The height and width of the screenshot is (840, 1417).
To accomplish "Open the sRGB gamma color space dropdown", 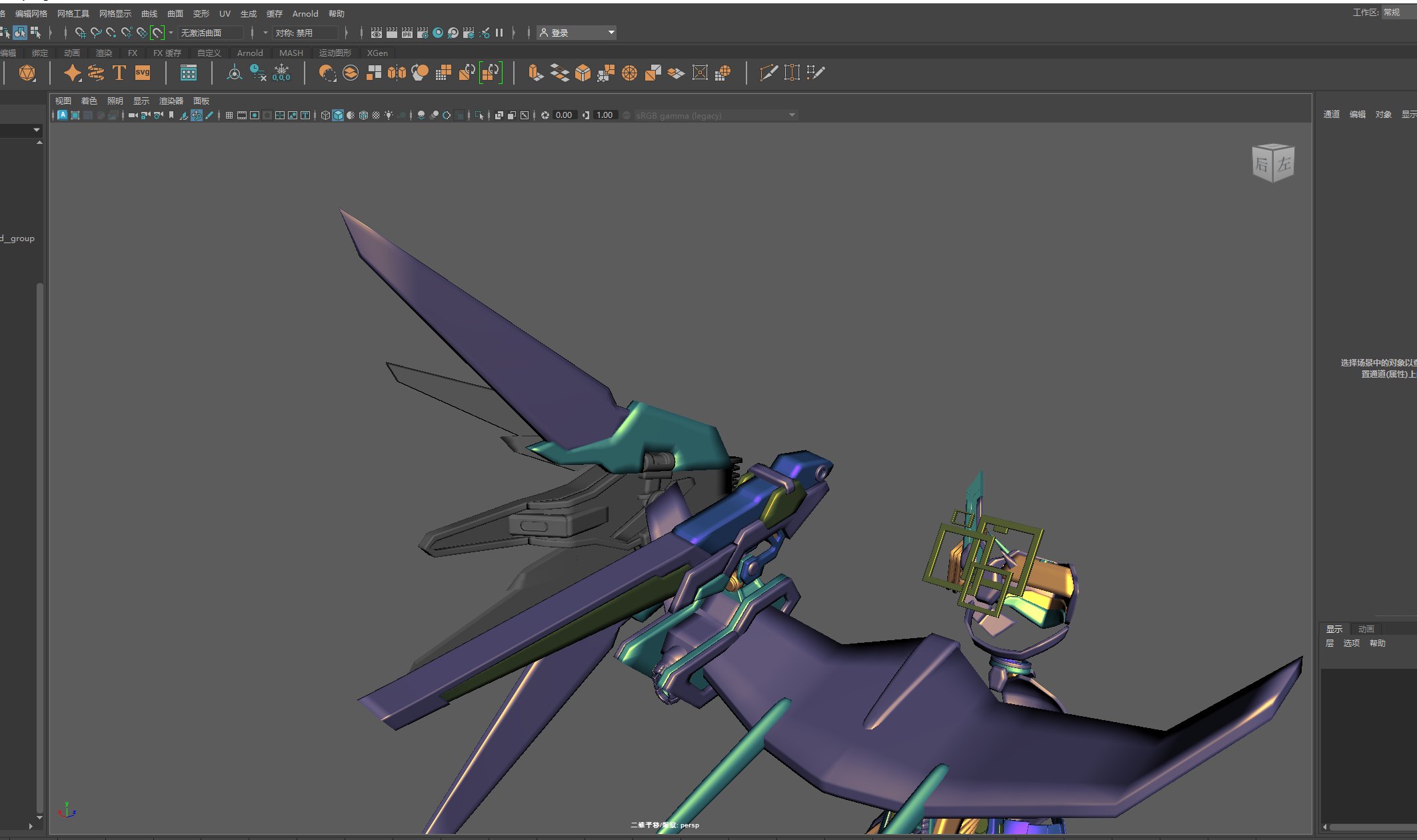I will [x=715, y=115].
